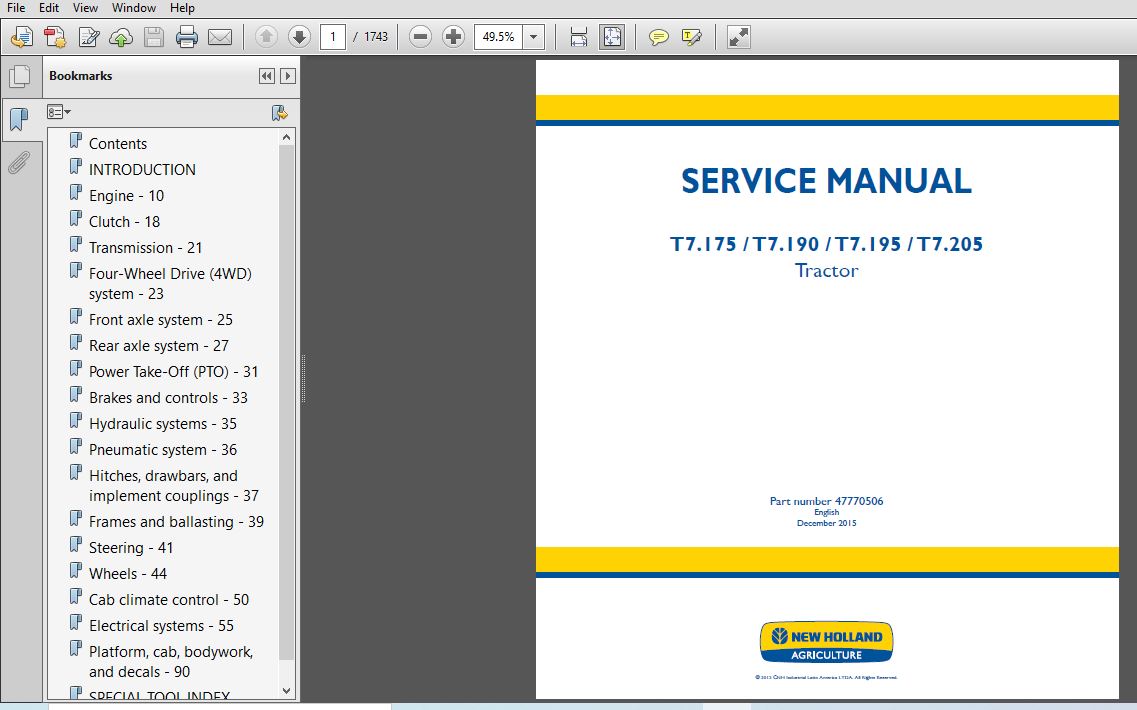
Task: Click the highlight text tool icon
Action: 692,36
